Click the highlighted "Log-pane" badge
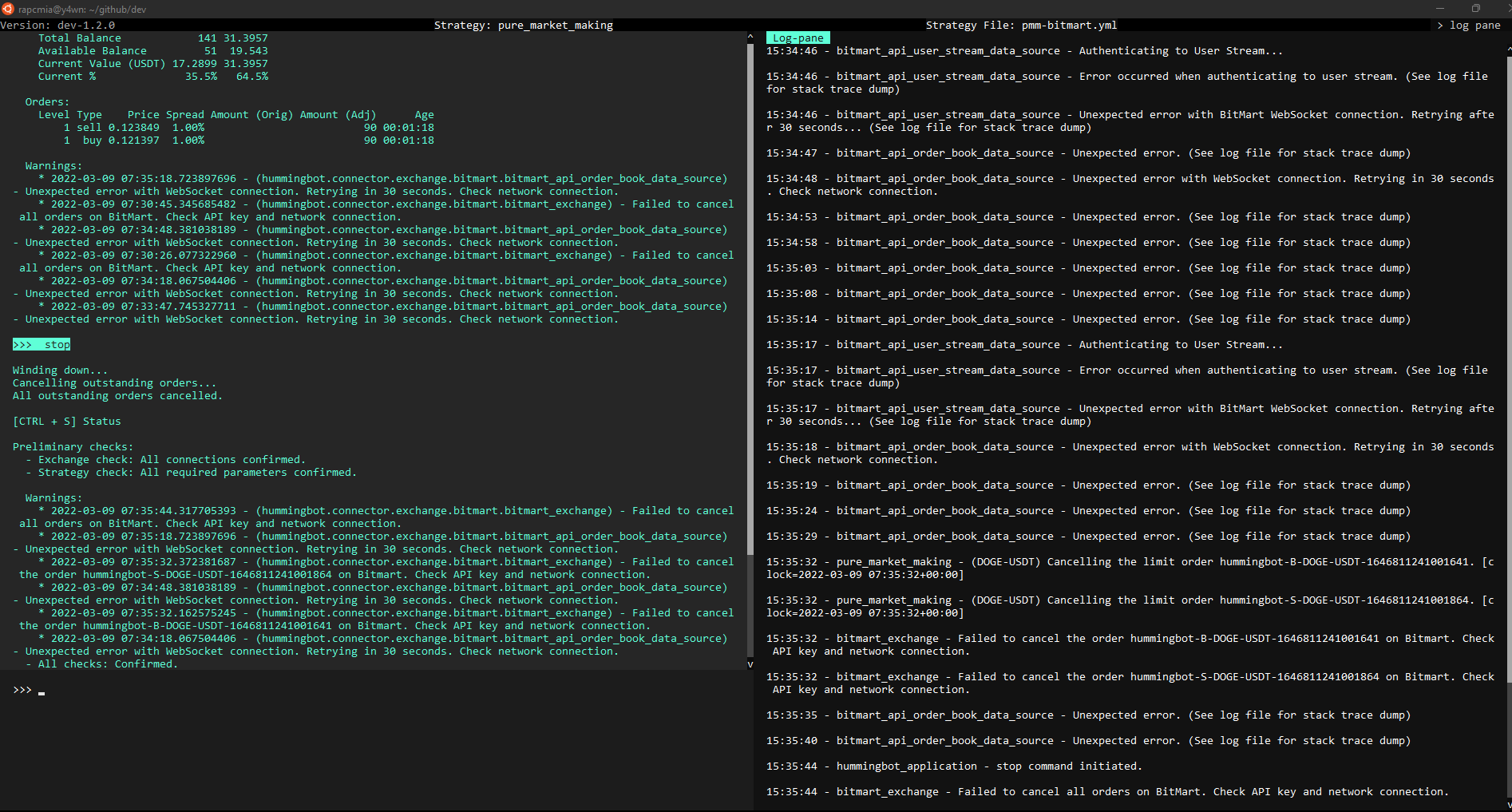The height and width of the screenshot is (812, 1512). coord(798,37)
